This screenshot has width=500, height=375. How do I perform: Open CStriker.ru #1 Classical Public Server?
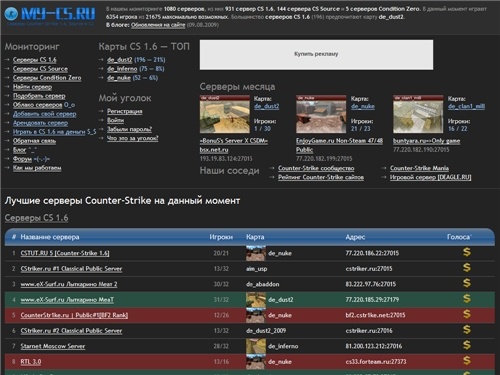tap(71, 269)
